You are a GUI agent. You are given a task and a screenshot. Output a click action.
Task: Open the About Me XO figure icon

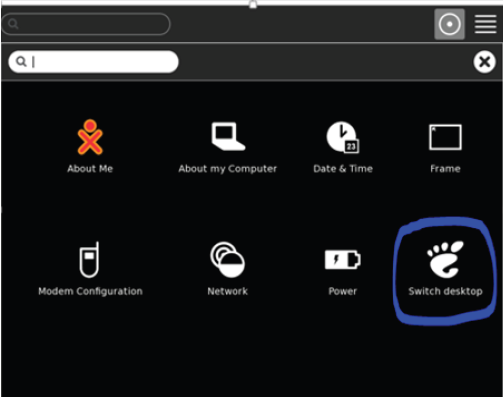tap(90, 137)
